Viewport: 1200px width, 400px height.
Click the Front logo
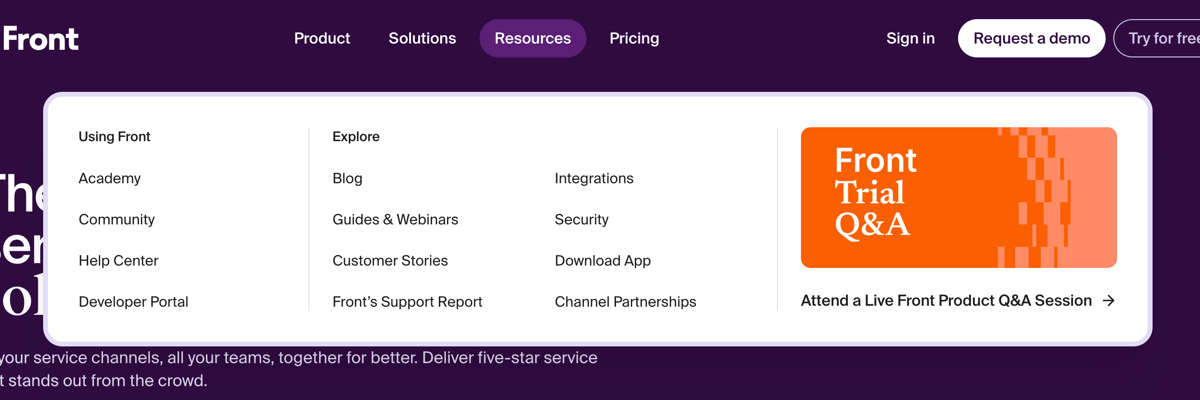point(40,39)
